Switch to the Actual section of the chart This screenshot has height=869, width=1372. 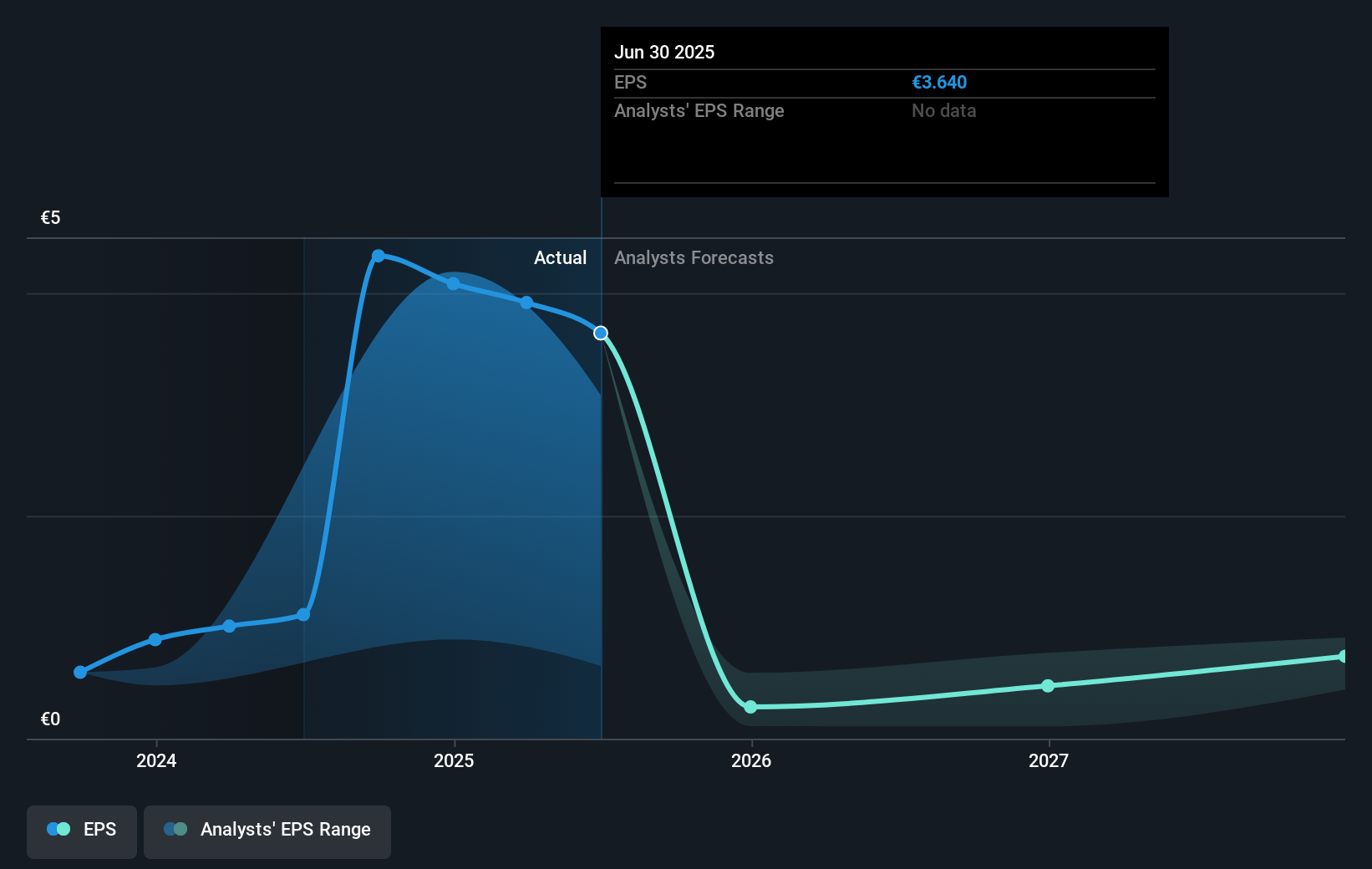click(x=560, y=258)
